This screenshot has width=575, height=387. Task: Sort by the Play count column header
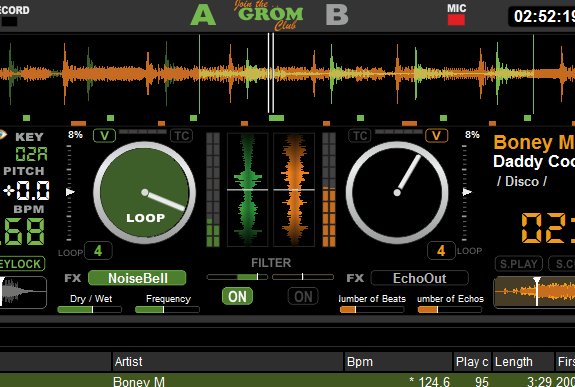pos(472,362)
